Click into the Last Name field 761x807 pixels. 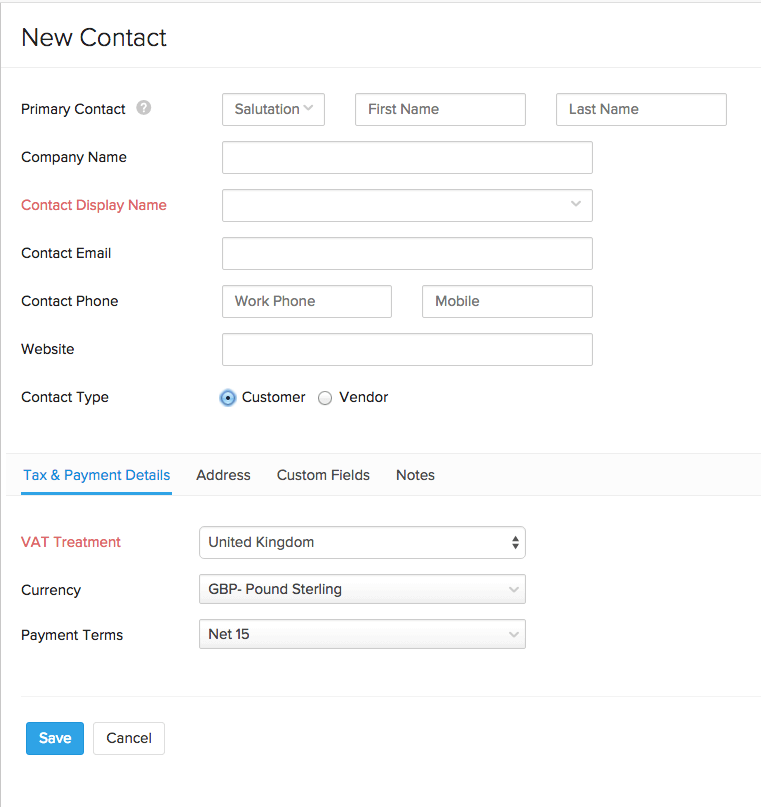pos(641,109)
